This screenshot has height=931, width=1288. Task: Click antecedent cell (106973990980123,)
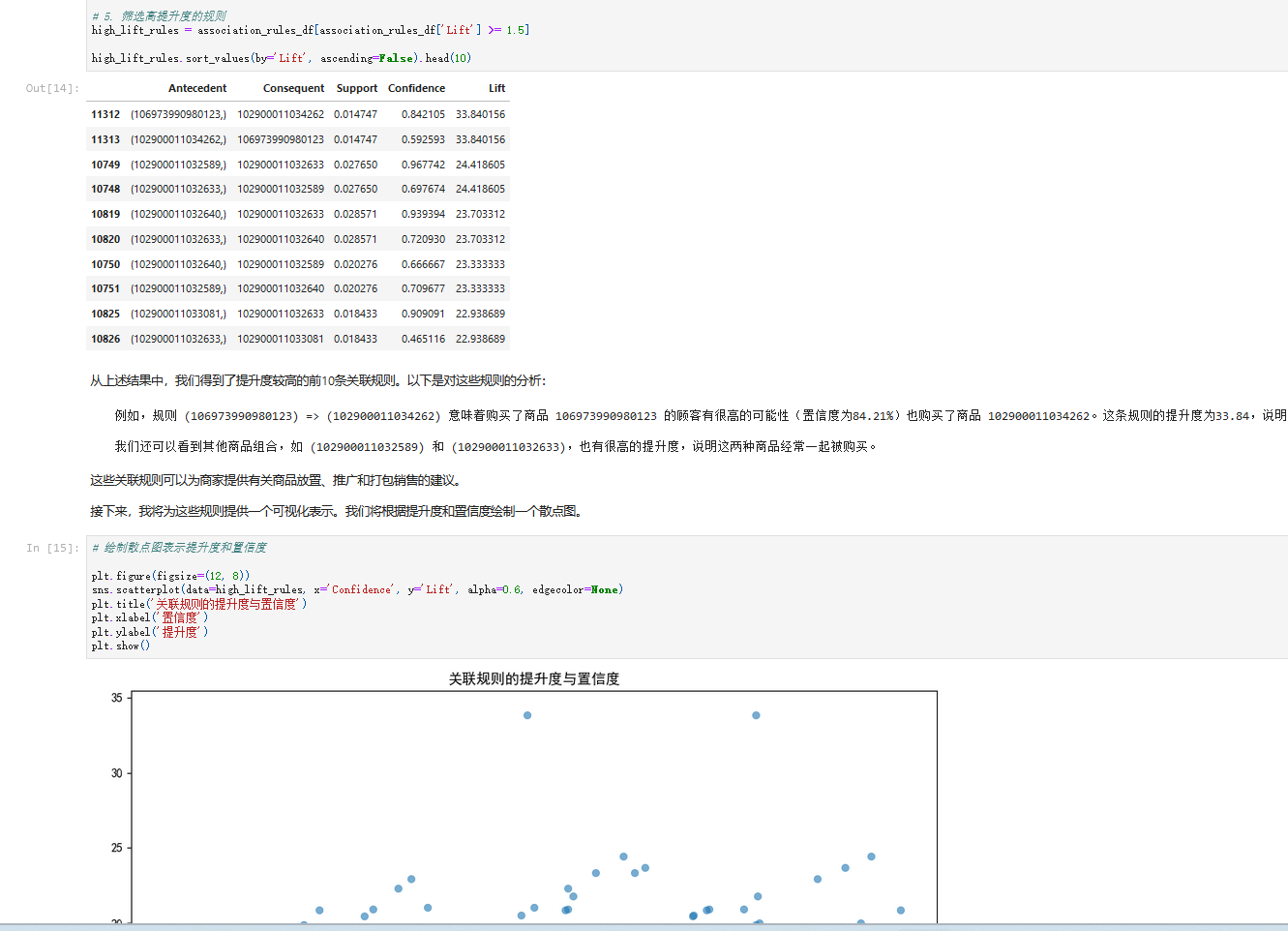pos(178,114)
